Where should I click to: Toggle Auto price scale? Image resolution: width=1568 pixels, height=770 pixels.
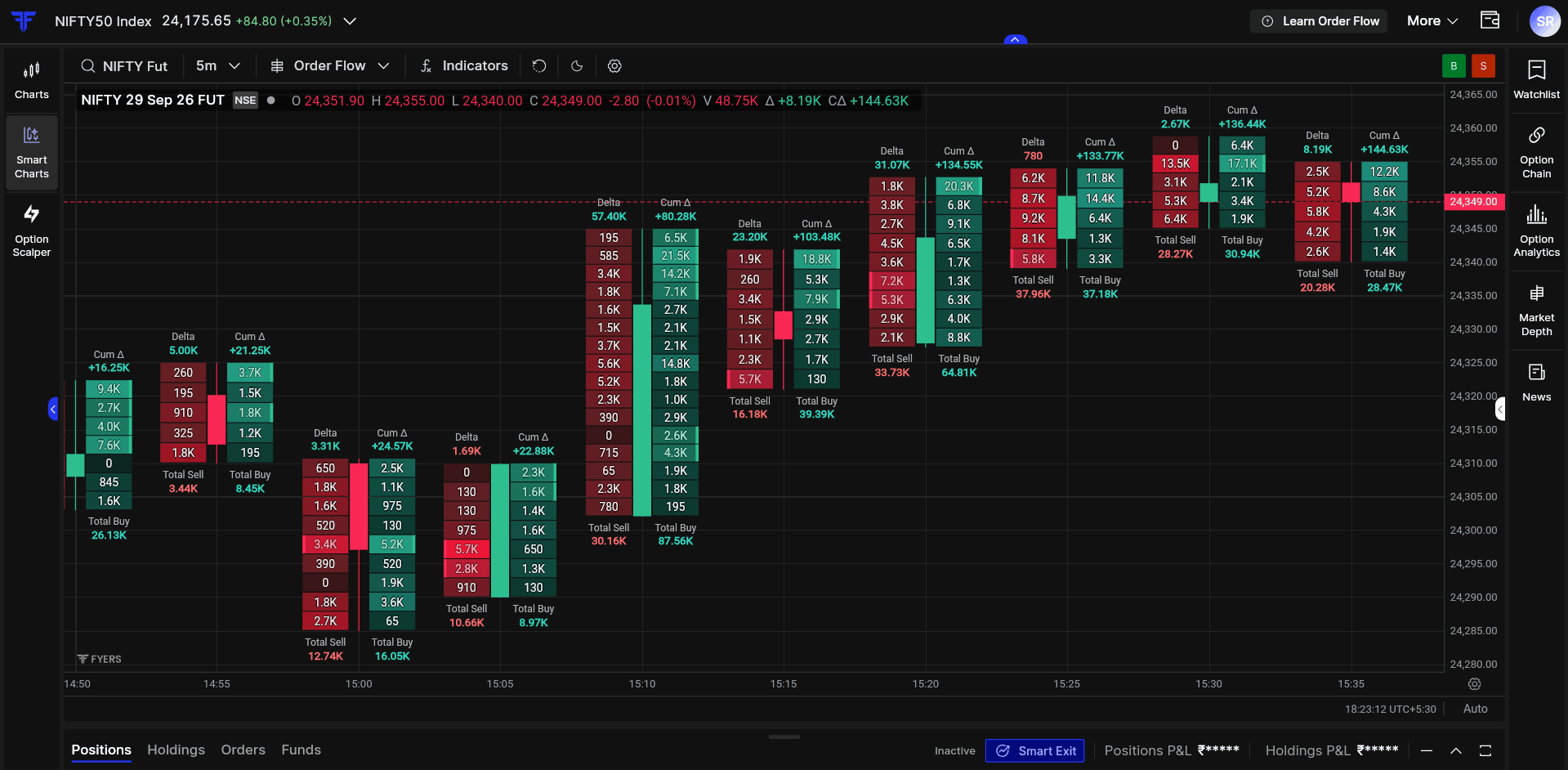(x=1475, y=709)
